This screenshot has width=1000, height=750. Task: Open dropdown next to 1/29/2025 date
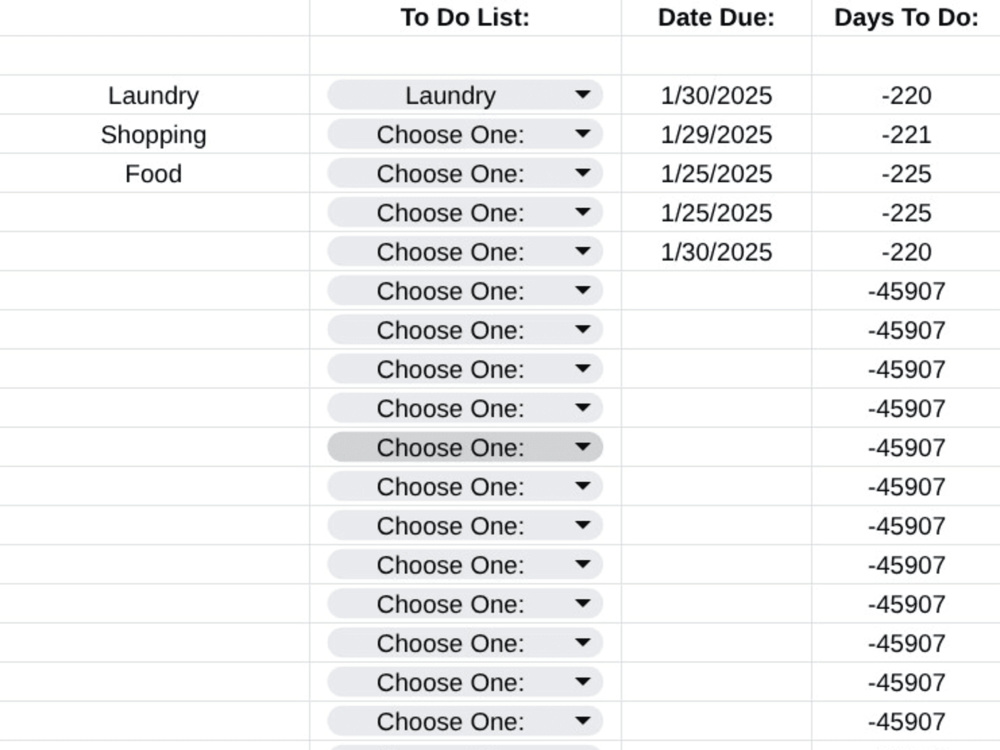coord(465,135)
